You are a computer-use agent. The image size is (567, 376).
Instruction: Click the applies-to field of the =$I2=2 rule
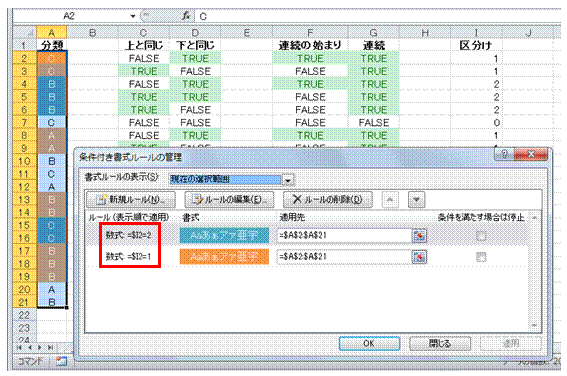344,235
